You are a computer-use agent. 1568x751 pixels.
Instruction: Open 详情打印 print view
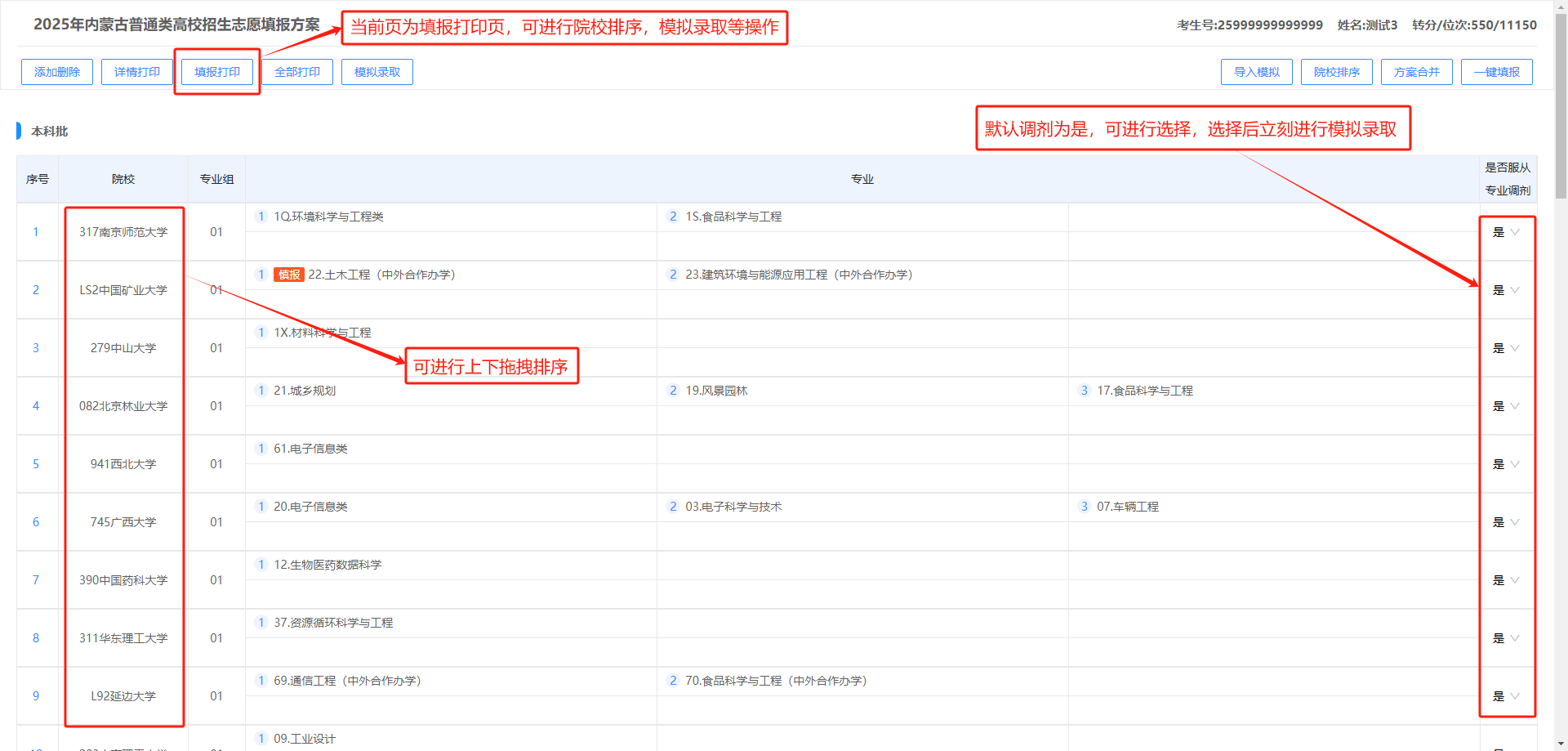[137, 72]
